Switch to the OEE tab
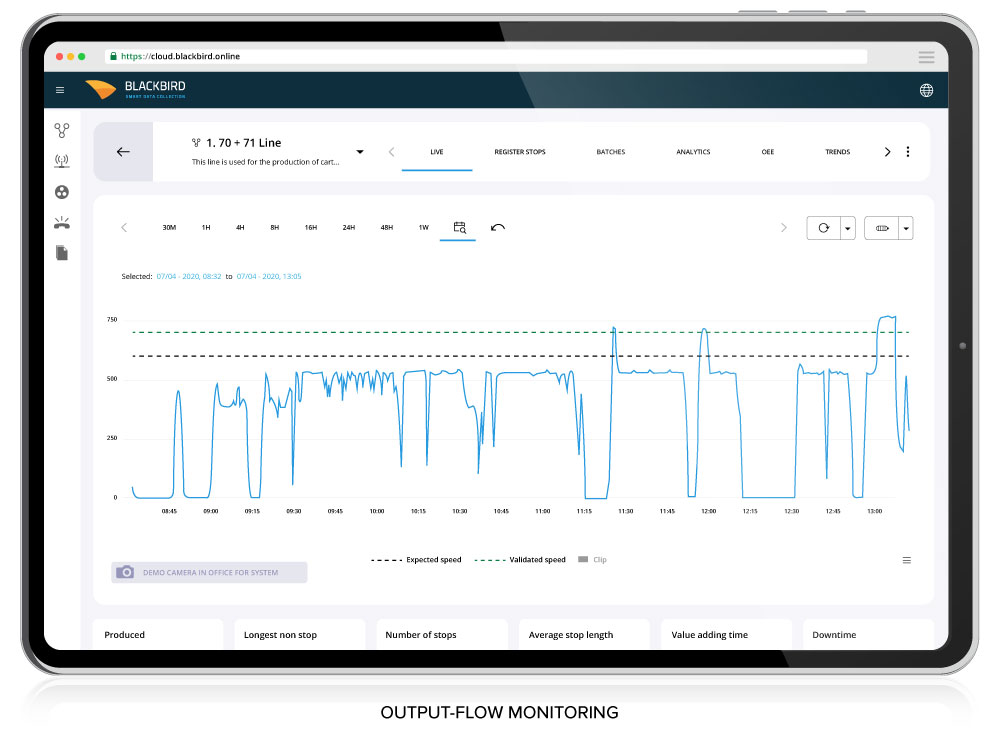Viewport: 1000px width, 743px height. point(768,152)
